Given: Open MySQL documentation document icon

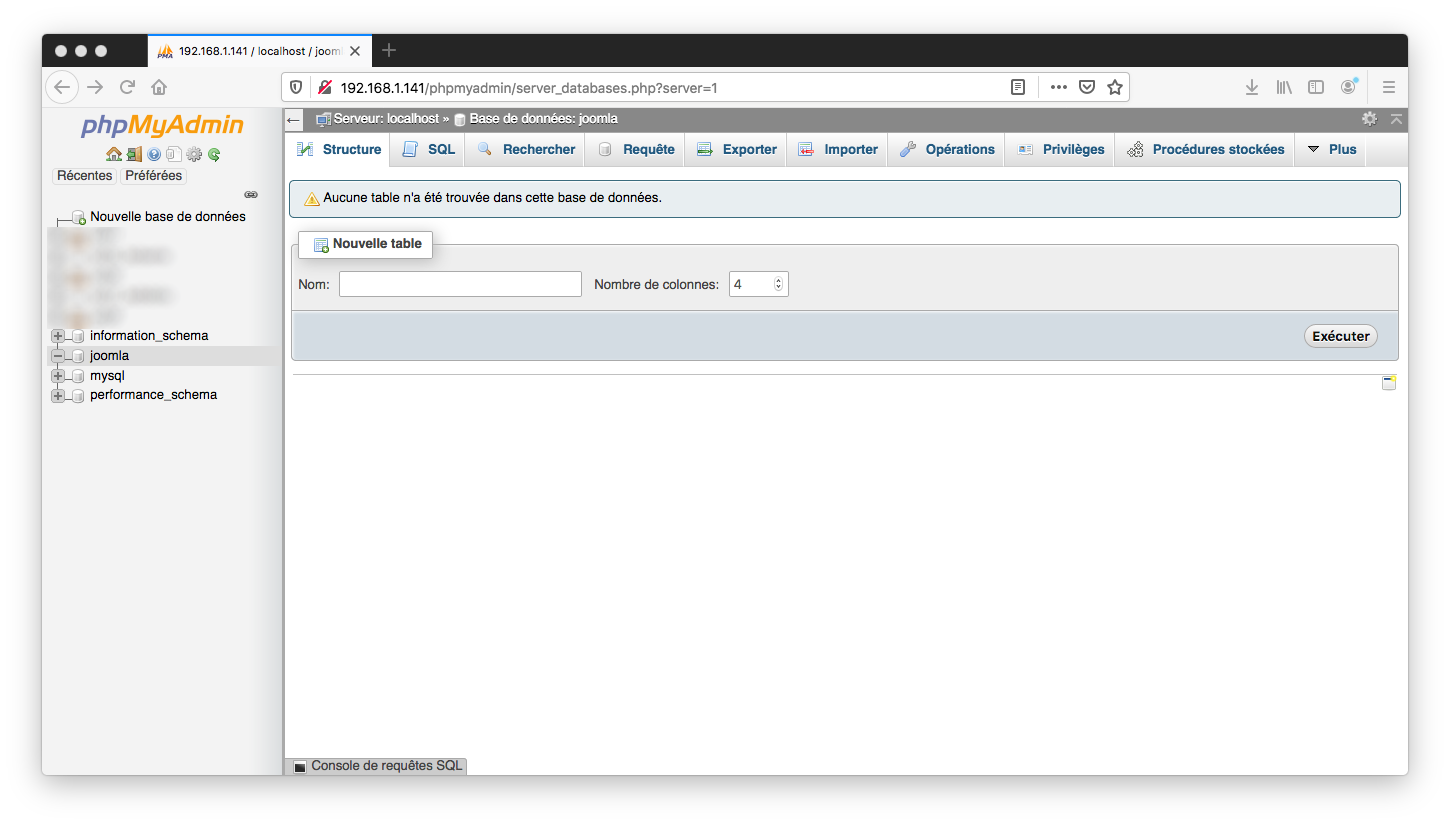Looking at the screenshot, I should pos(173,154).
